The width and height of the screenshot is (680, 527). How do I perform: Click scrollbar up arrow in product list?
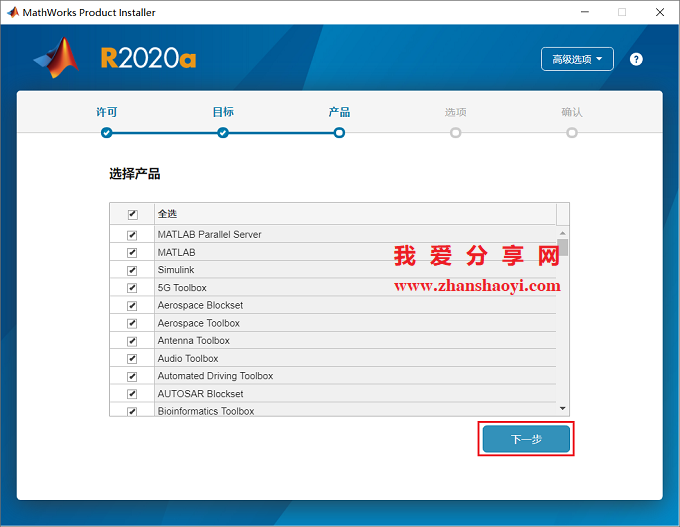[x=562, y=233]
